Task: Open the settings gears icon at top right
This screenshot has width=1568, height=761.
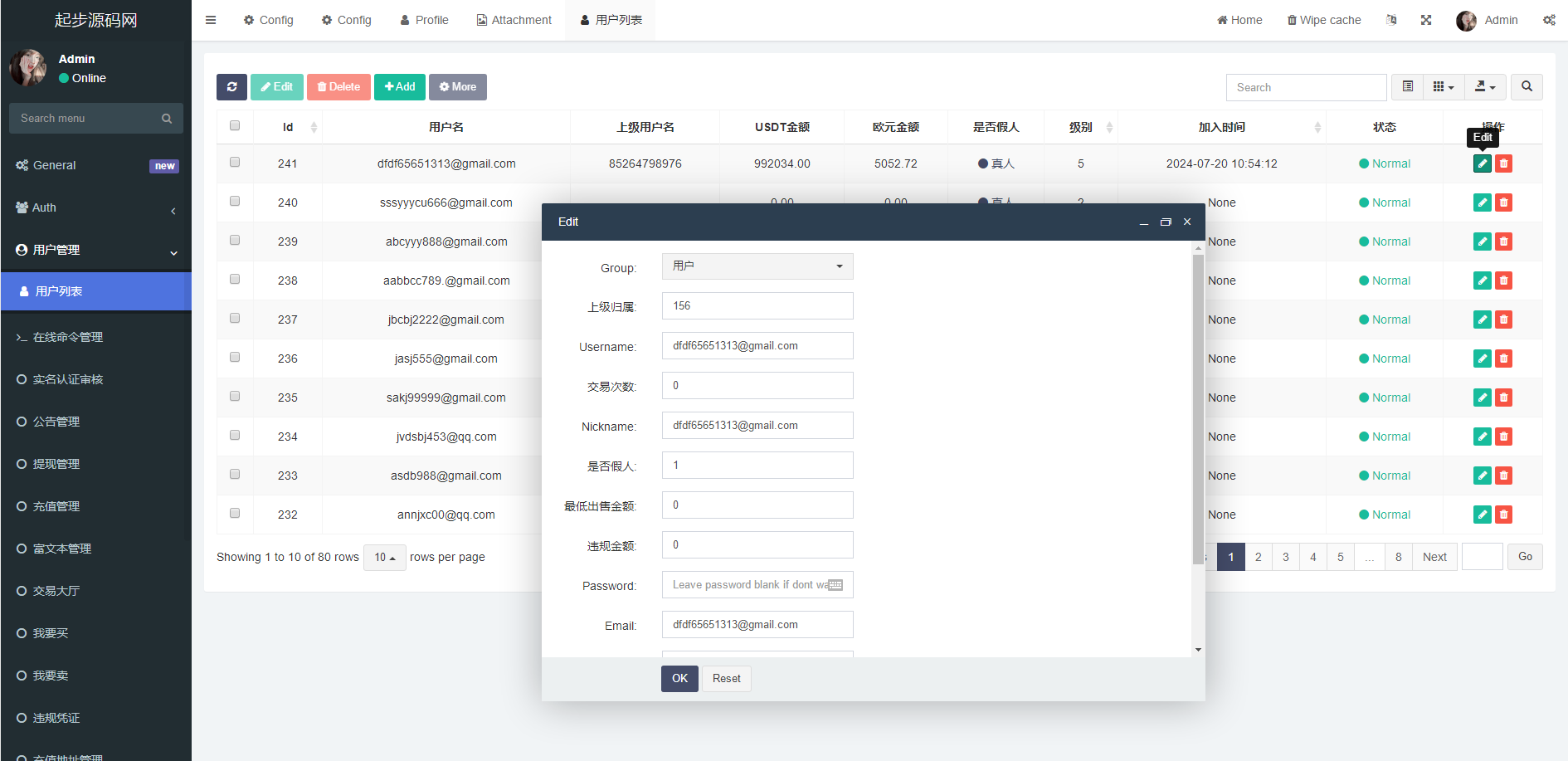Action: (1548, 20)
